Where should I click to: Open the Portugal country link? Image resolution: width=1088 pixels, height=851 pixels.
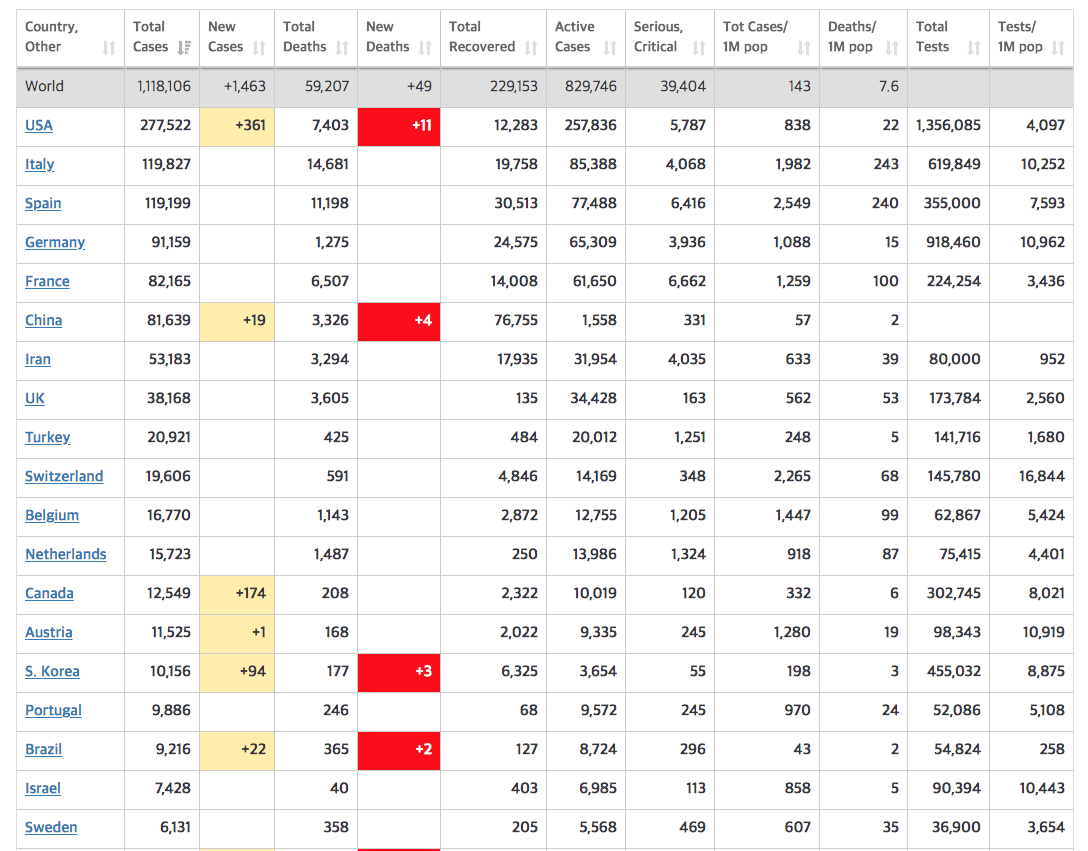53,710
